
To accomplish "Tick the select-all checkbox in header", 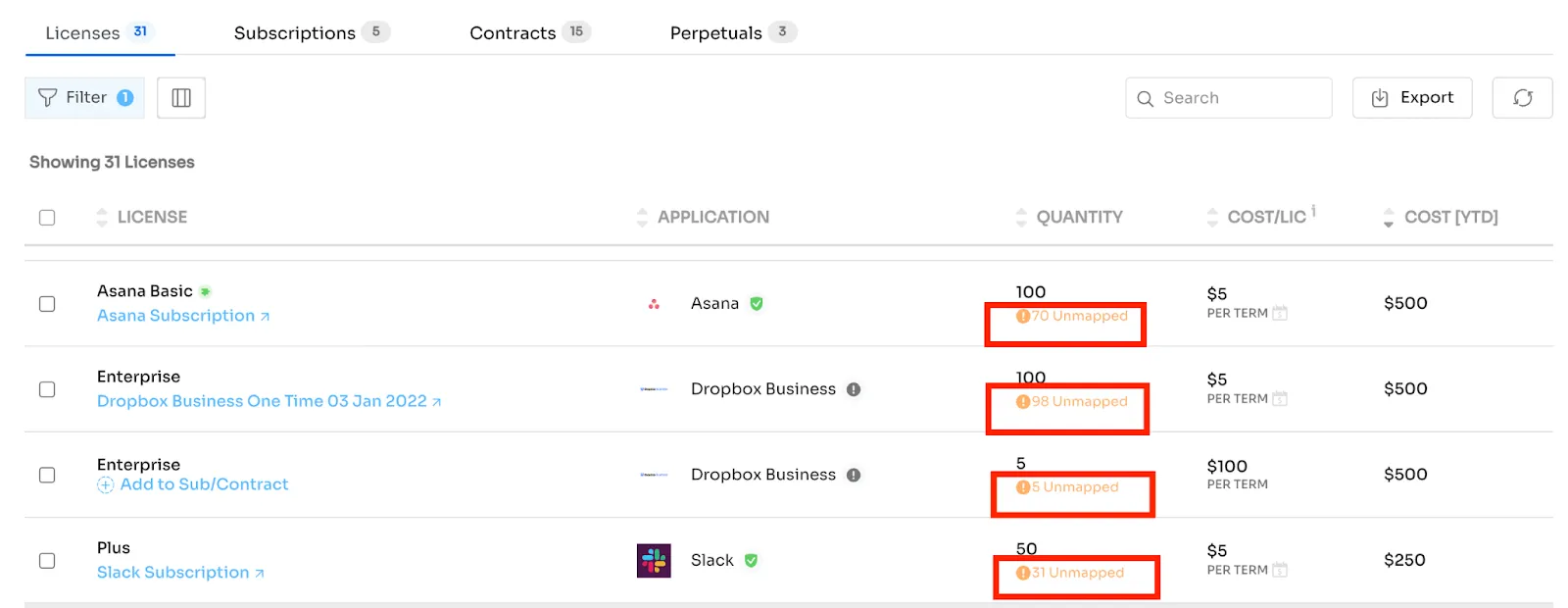I will point(47,218).
